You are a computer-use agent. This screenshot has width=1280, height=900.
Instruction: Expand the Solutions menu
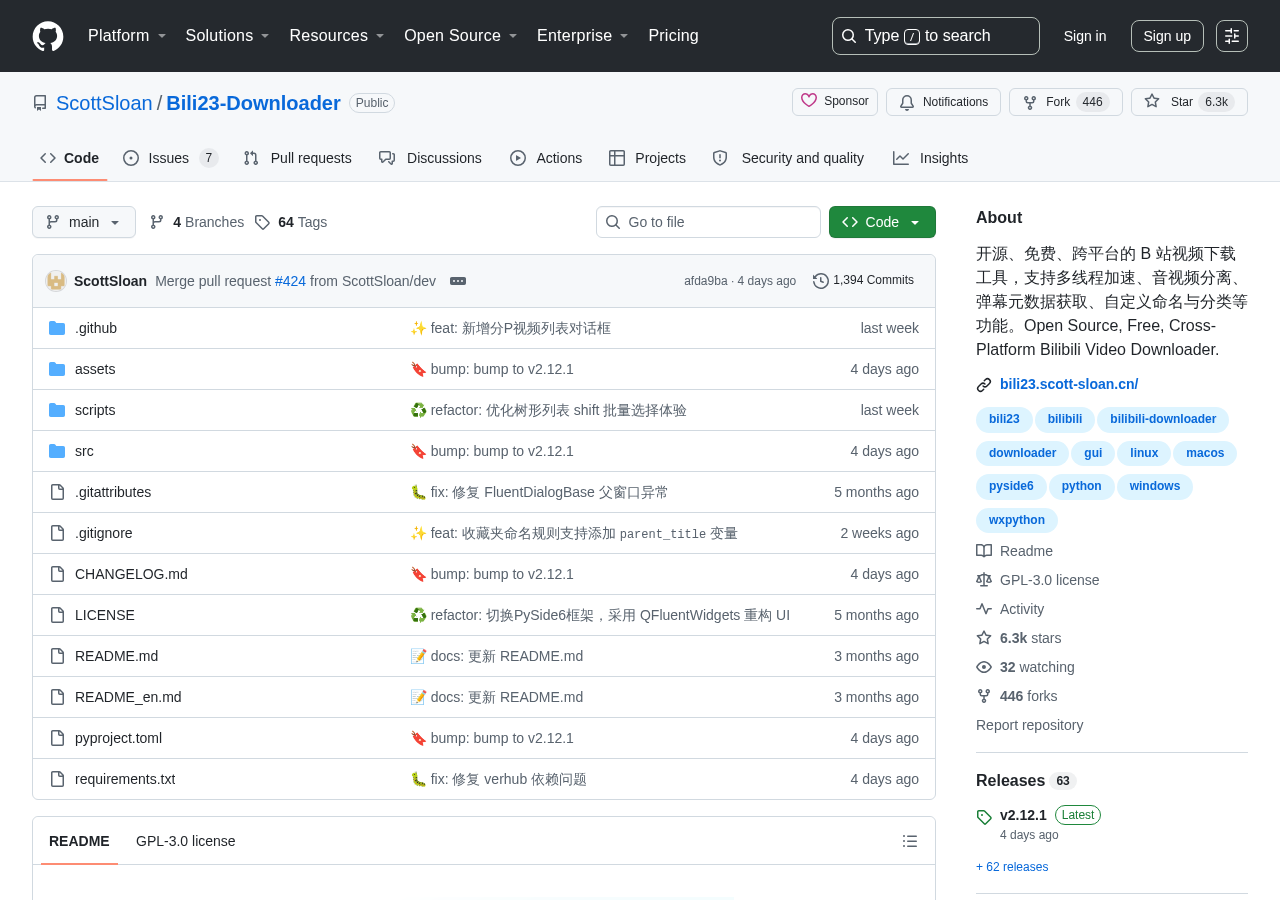[x=228, y=36]
